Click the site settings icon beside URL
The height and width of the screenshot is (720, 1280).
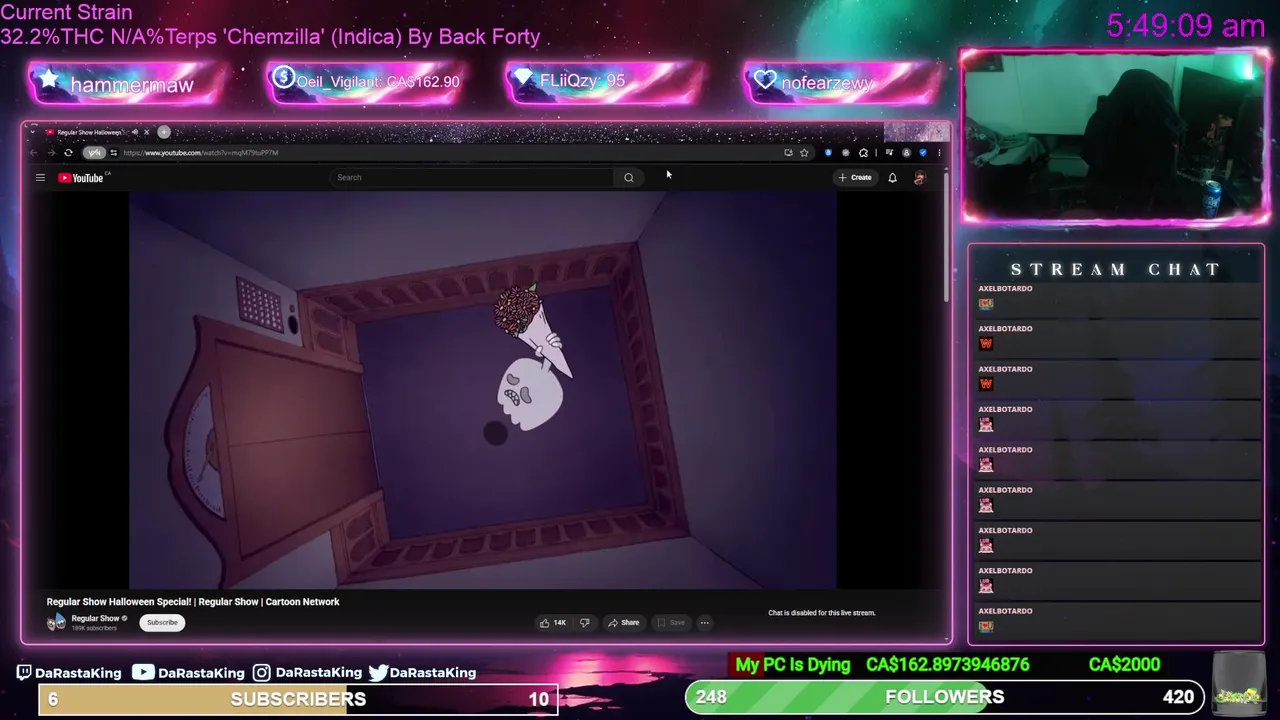[x=113, y=153]
